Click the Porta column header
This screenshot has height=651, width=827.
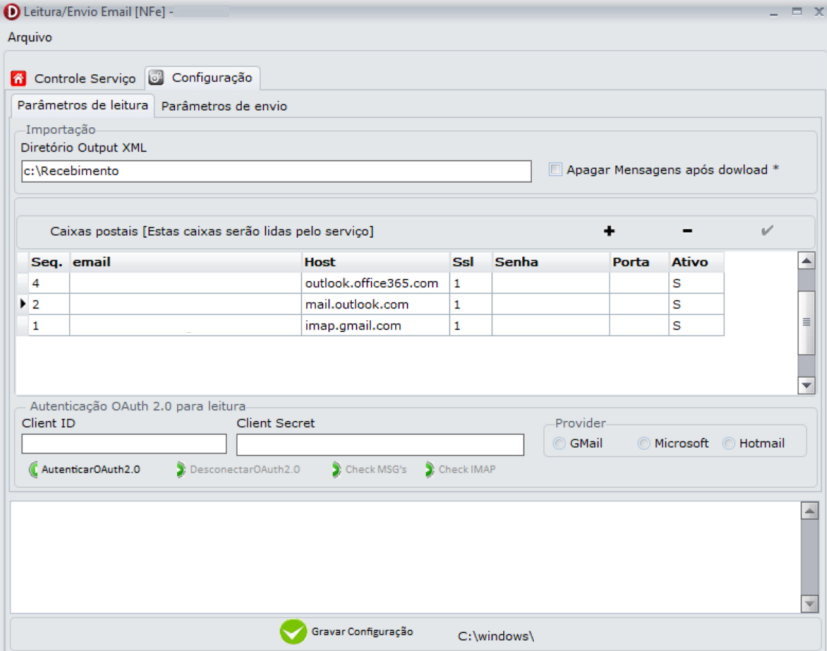tap(639, 262)
